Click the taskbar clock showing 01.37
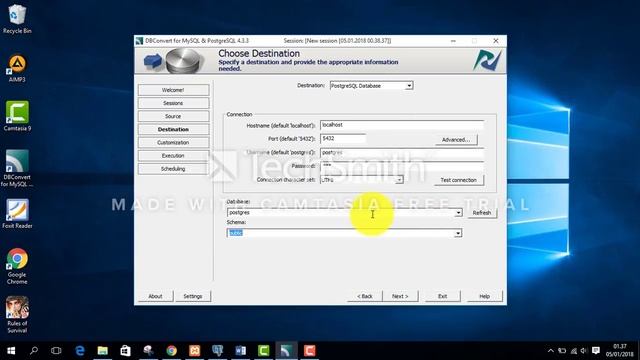Viewport: 640px width, 360px height. pos(620,351)
